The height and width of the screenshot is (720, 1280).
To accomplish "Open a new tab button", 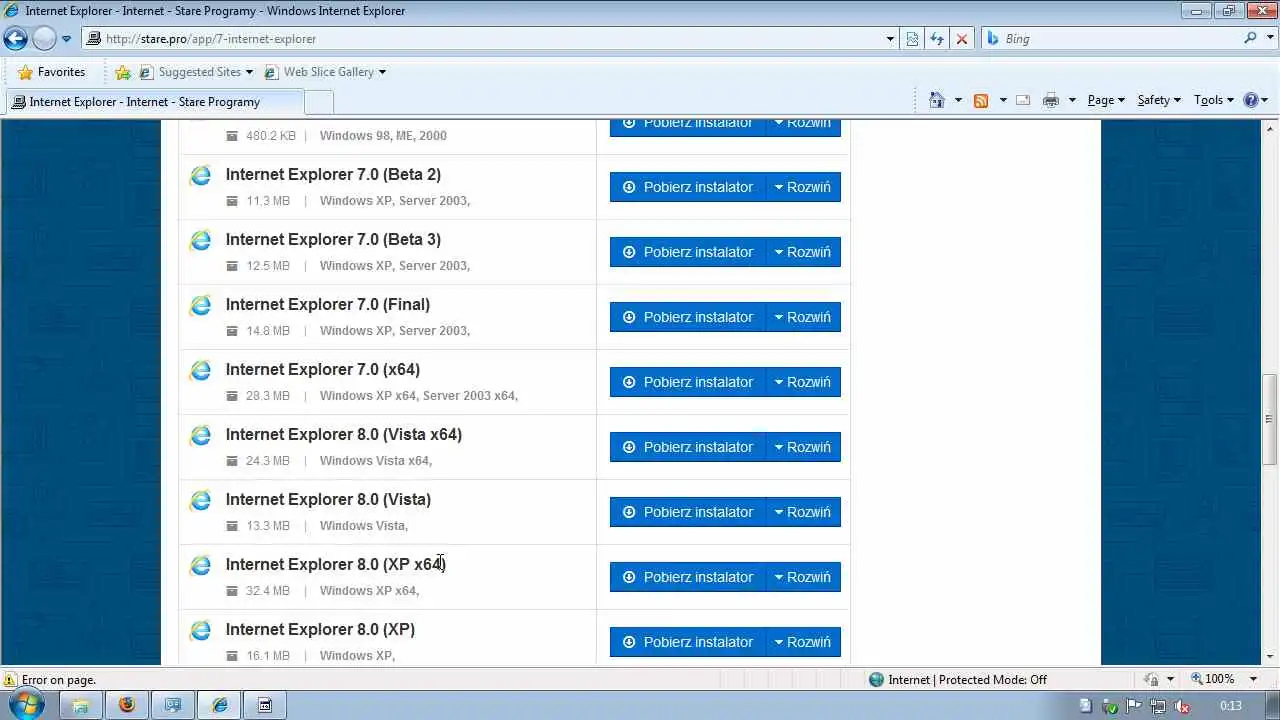I will pyautogui.click(x=319, y=102).
